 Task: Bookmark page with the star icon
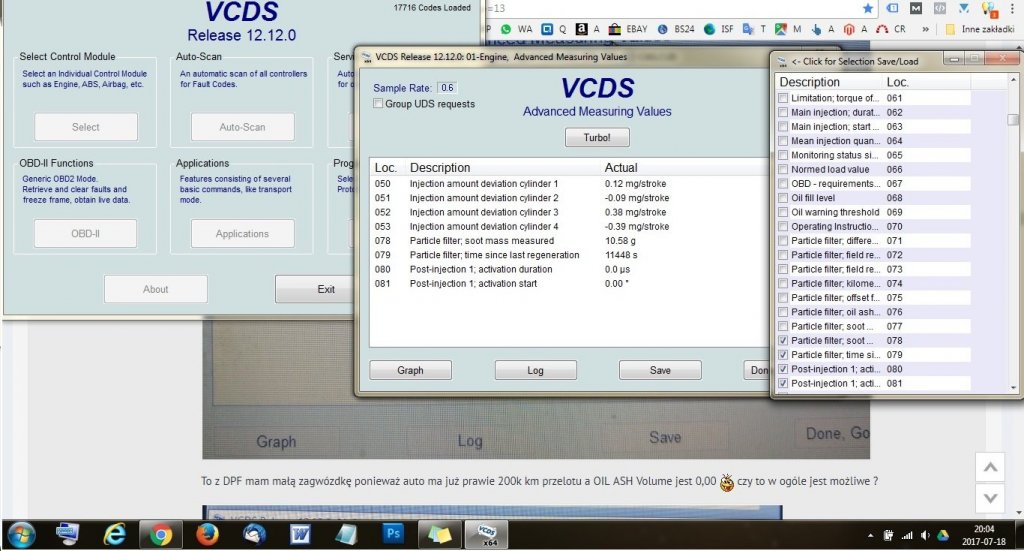point(868,8)
